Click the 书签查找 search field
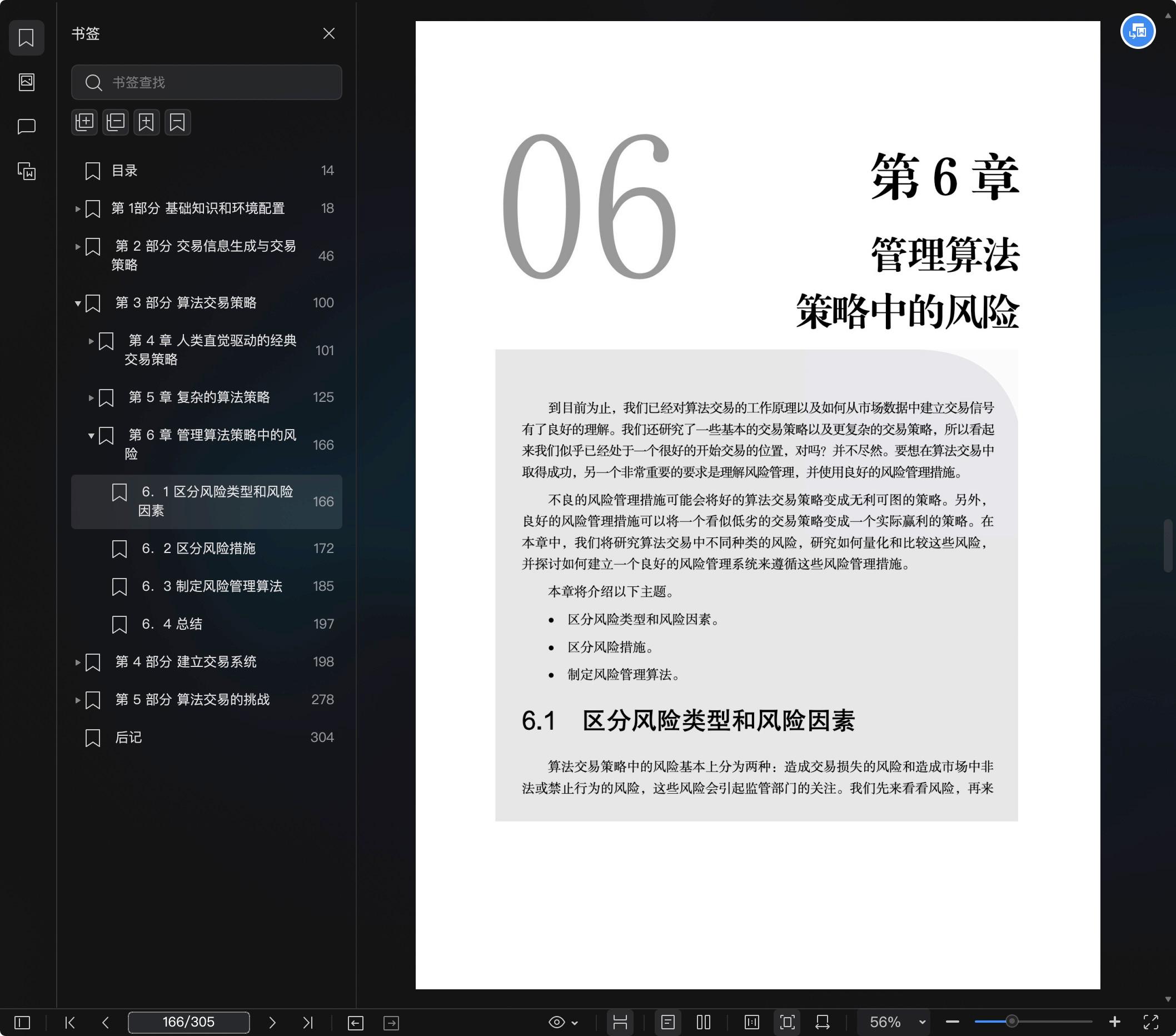This screenshot has height=1036, width=1176. [207, 82]
